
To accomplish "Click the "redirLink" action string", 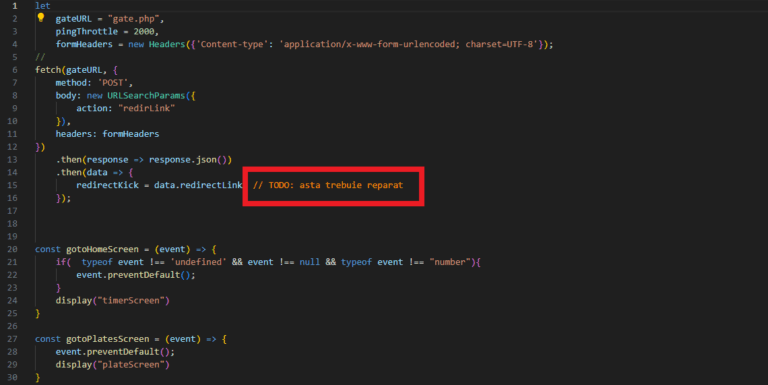I will (x=146, y=108).
